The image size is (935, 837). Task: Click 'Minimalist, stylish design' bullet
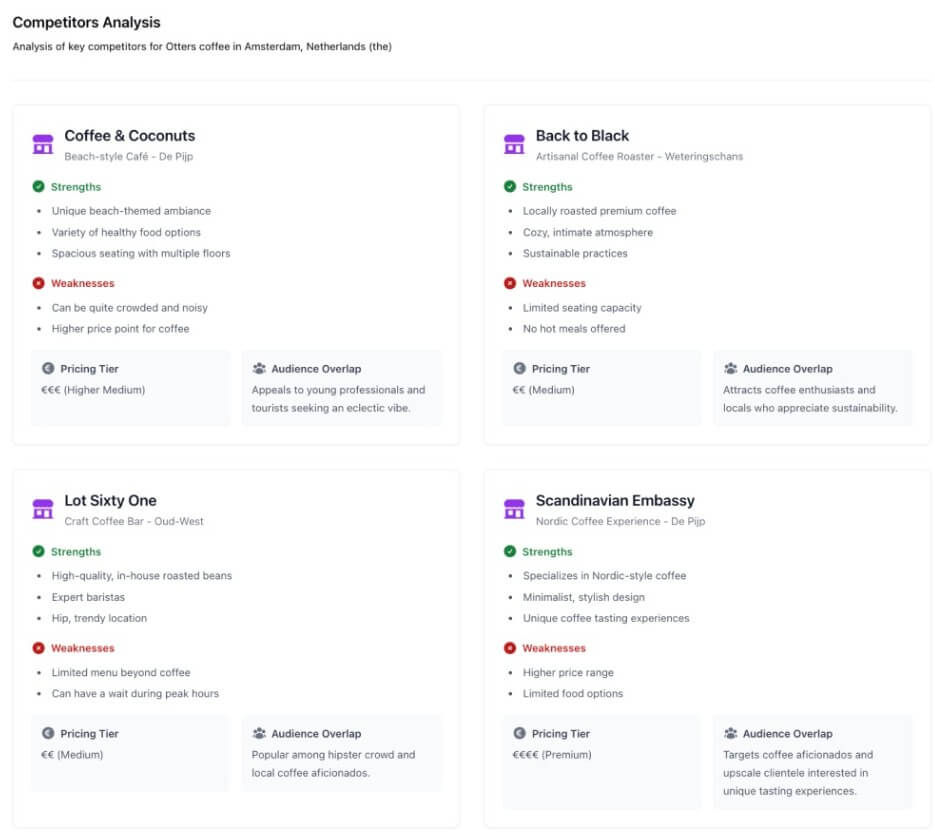coord(584,597)
